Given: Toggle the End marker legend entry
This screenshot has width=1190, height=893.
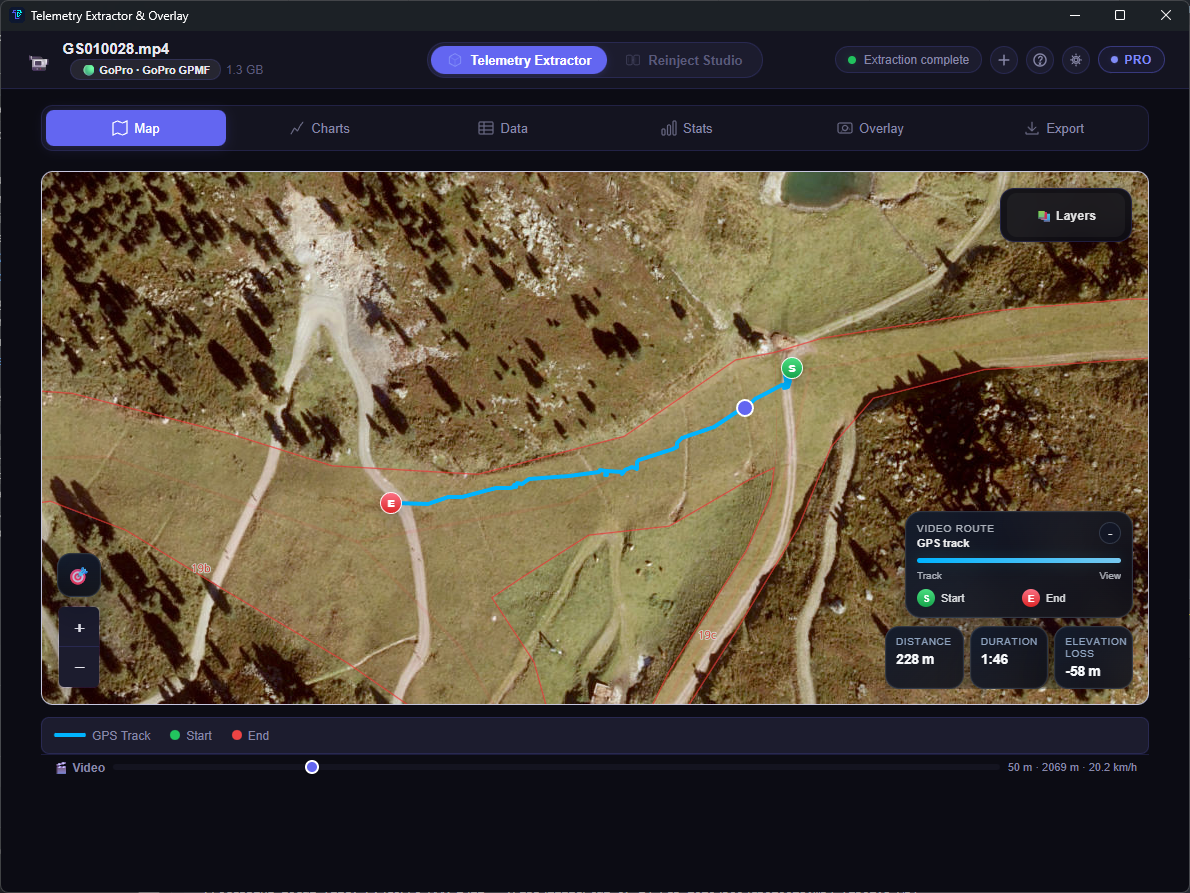Looking at the screenshot, I should [250, 735].
